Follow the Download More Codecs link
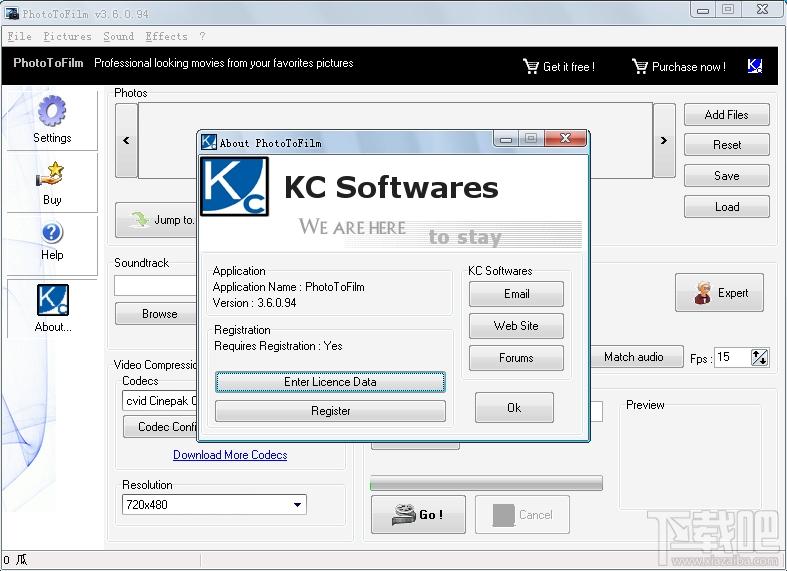This screenshot has width=787, height=571. point(230,455)
